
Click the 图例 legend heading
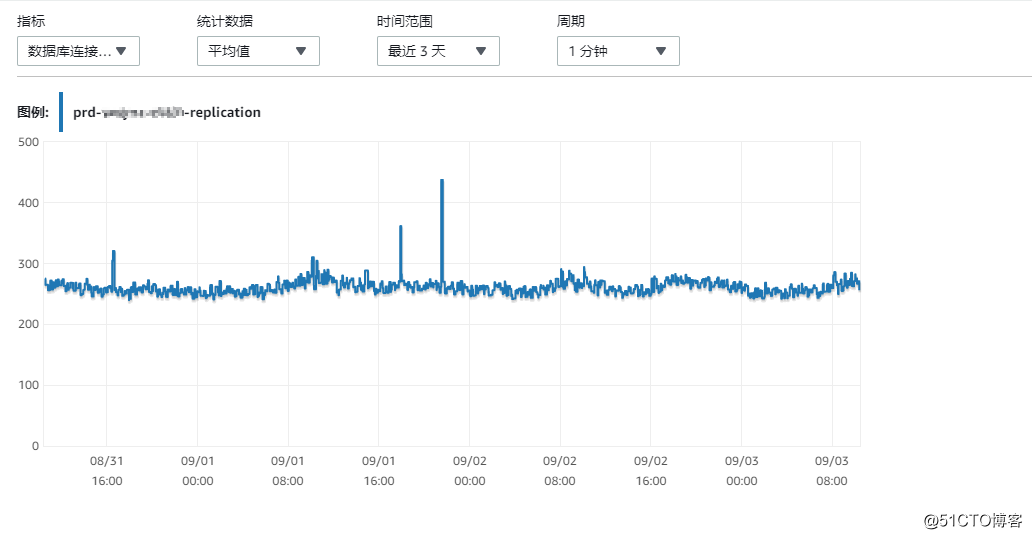point(33,113)
